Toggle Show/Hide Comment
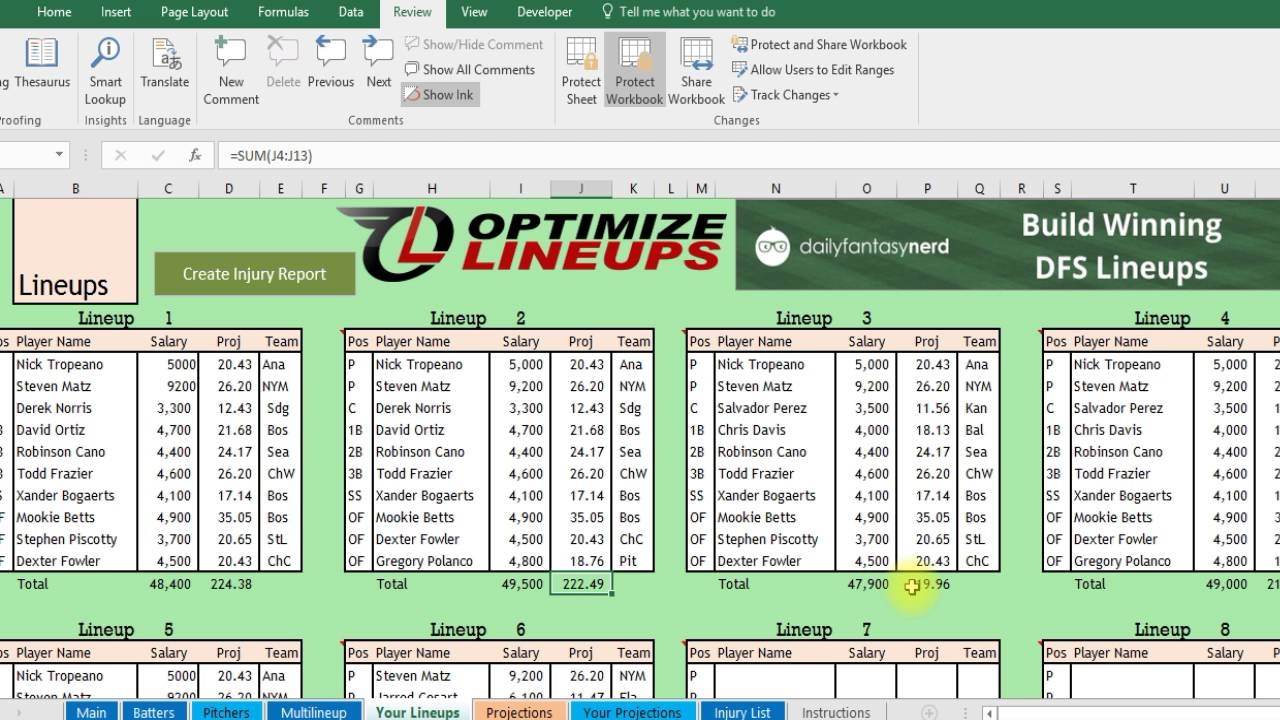1280x720 pixels. coord(473,44)
